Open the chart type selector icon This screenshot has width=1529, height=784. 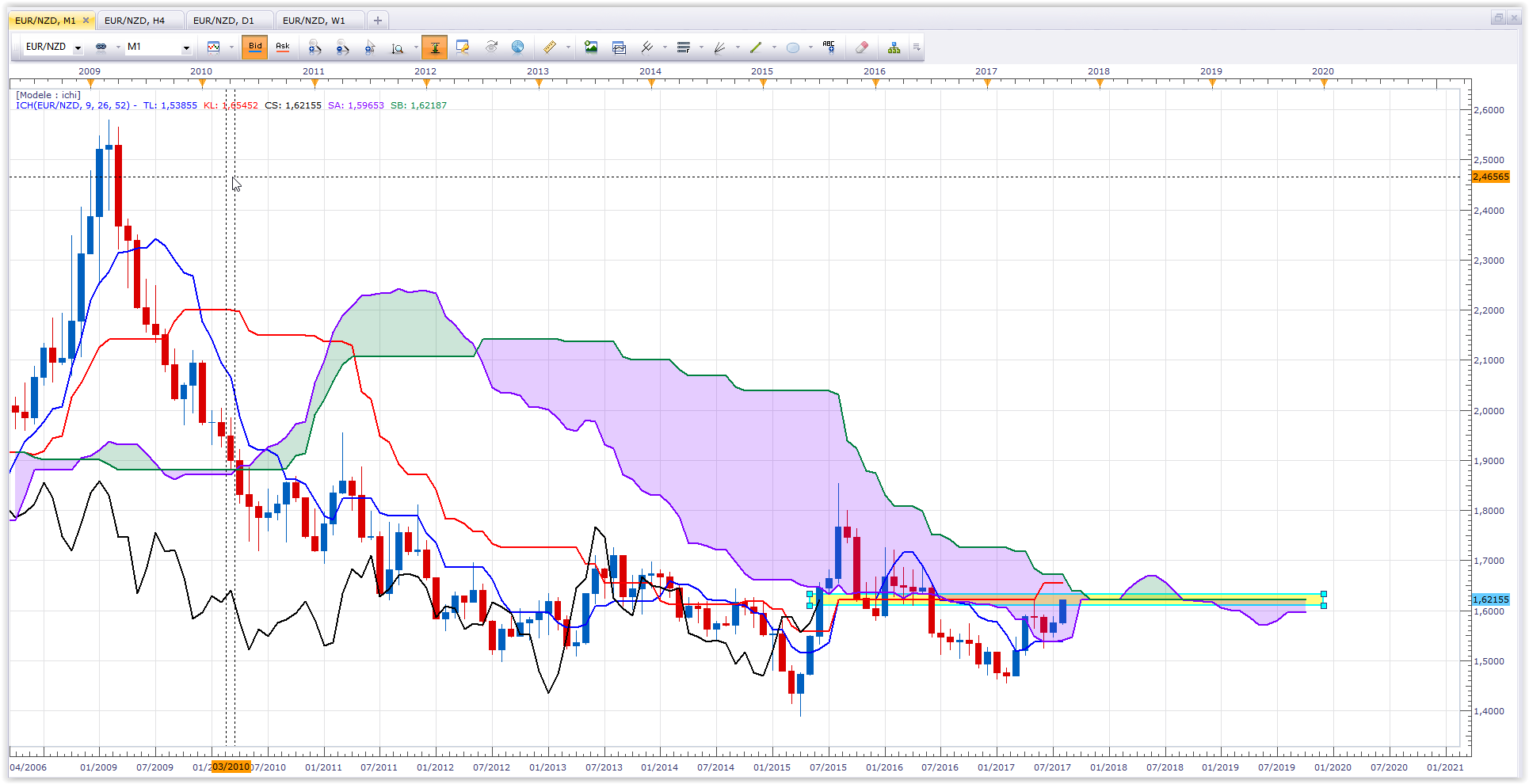point(214,47)
